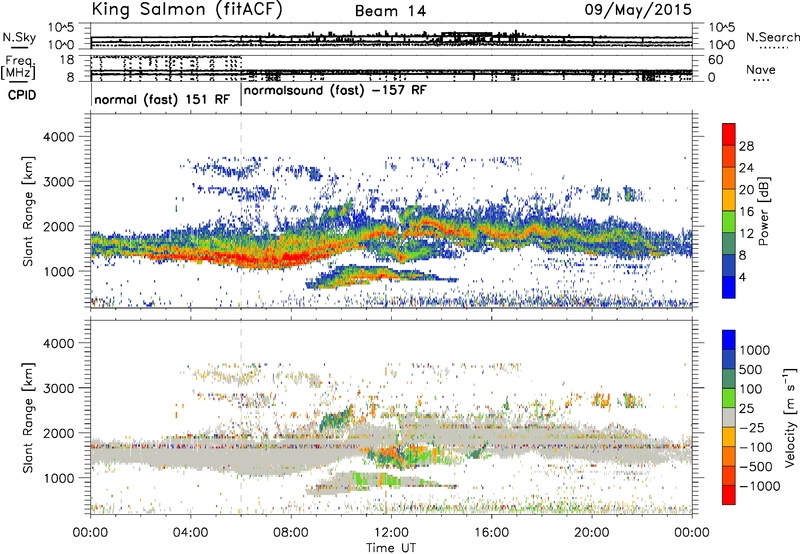Image resolution: width=800 pixels, height=554 pixels.
Task: Click the 'Beam 14' label
Action: click(390, 11)
